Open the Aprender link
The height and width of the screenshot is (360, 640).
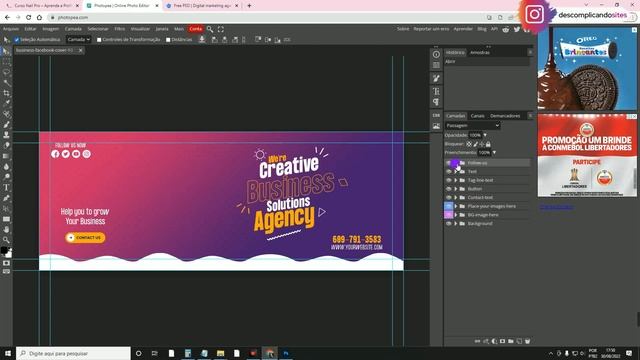point(463,29)
